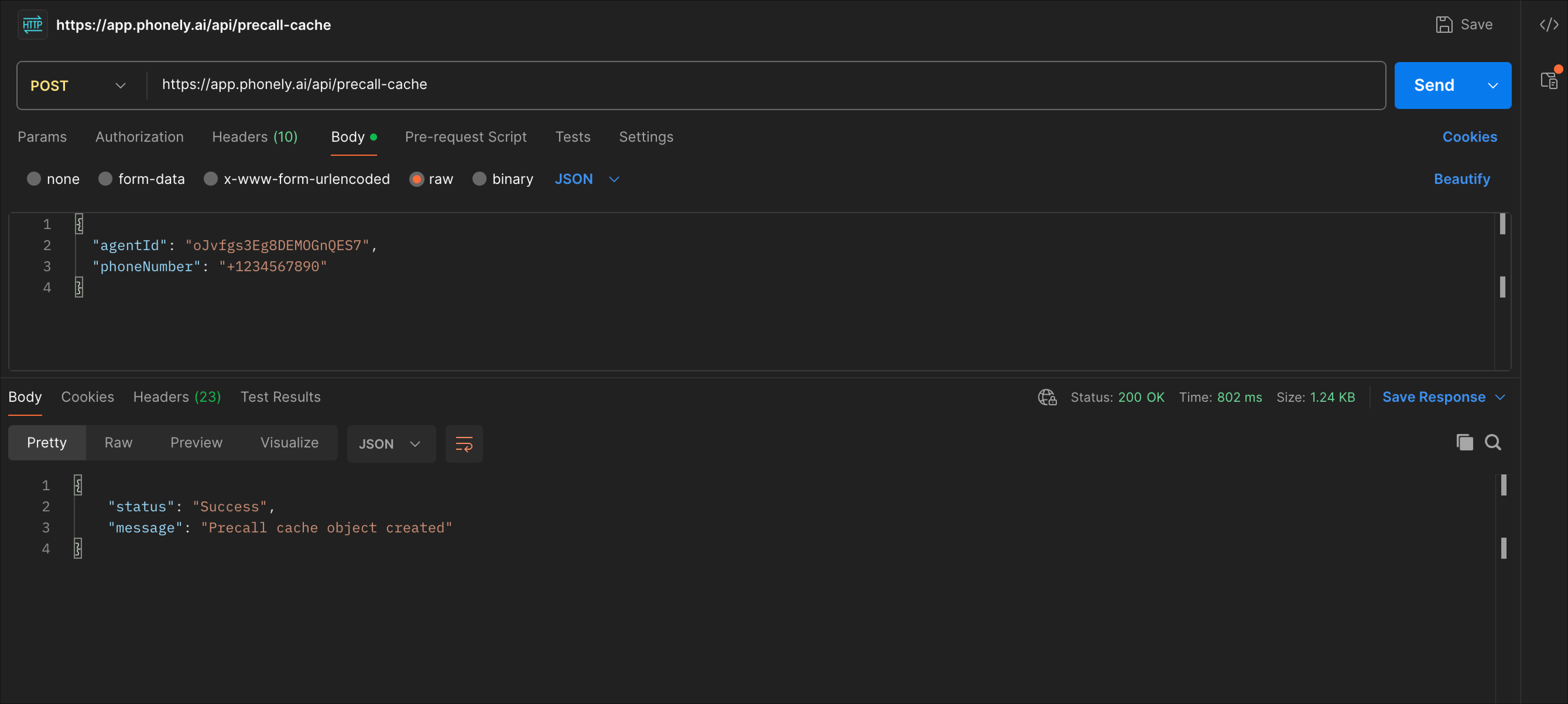Open the code snippet generator
The width and height of the screenshot is (1568, 704).
coord(1549,24)
